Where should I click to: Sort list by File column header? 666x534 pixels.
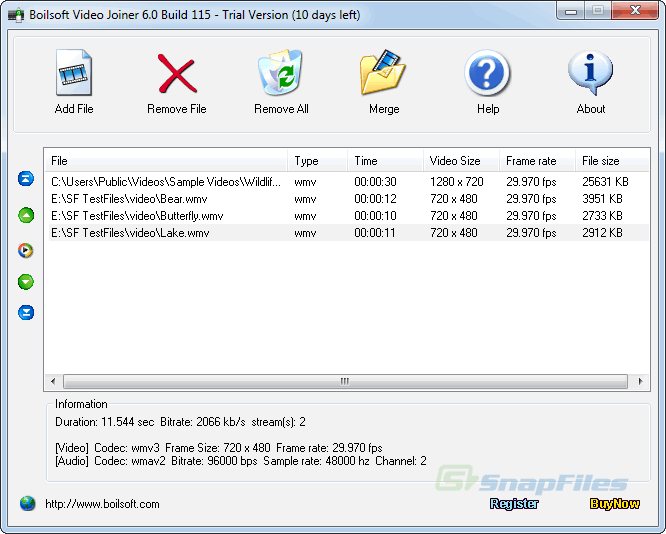pyautogui.click(x=166, y=161)
